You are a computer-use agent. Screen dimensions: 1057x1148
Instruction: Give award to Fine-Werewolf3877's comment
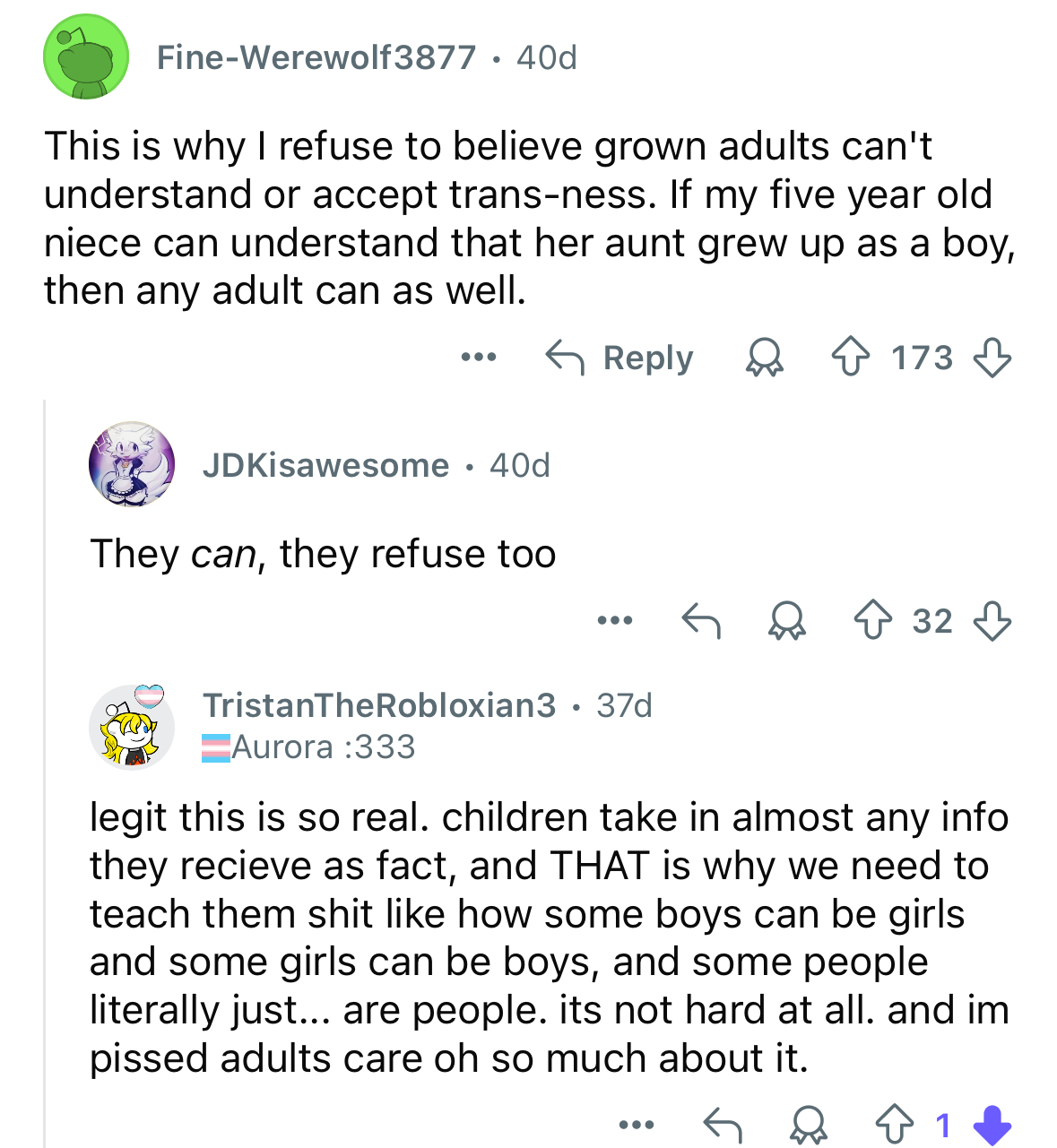click(x=765, y=358)
